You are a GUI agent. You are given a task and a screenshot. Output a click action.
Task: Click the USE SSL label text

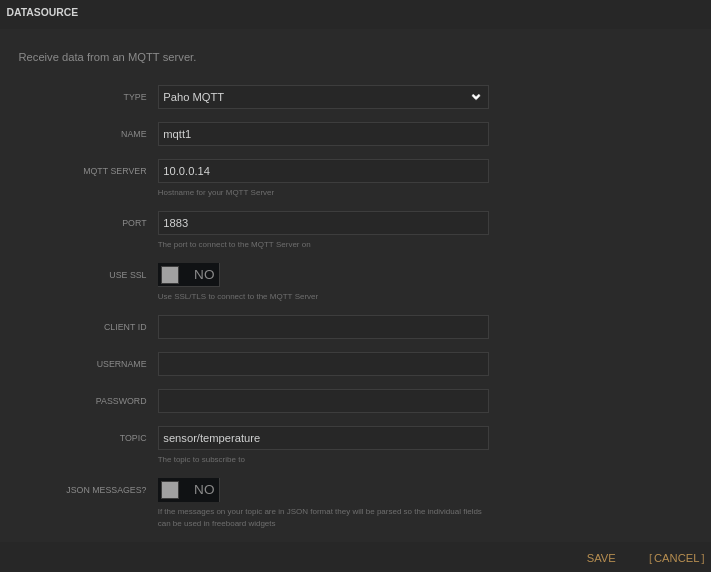pyautogui.click(x=127, y=275)
